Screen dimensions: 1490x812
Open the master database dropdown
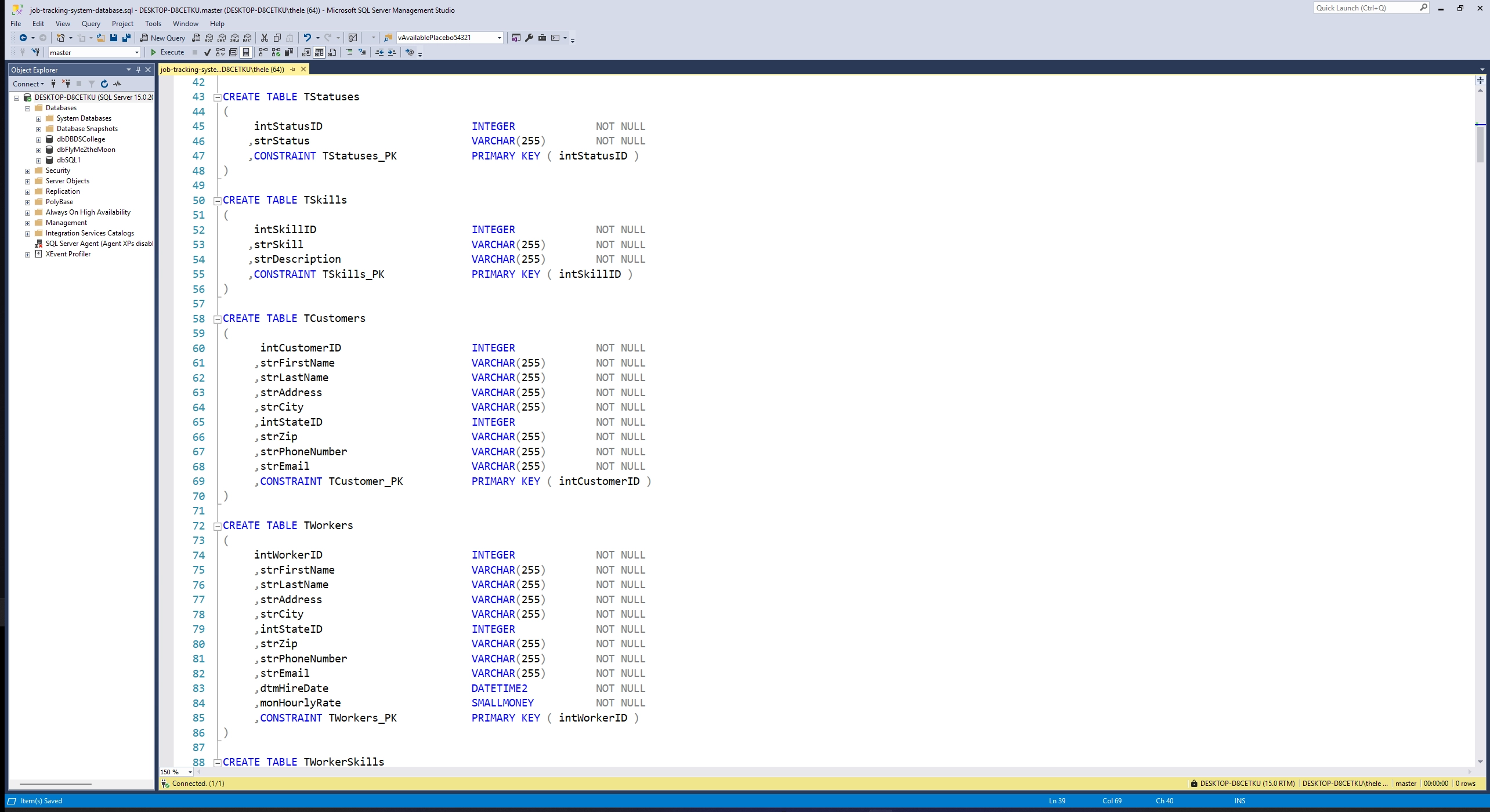pos(137,53)
